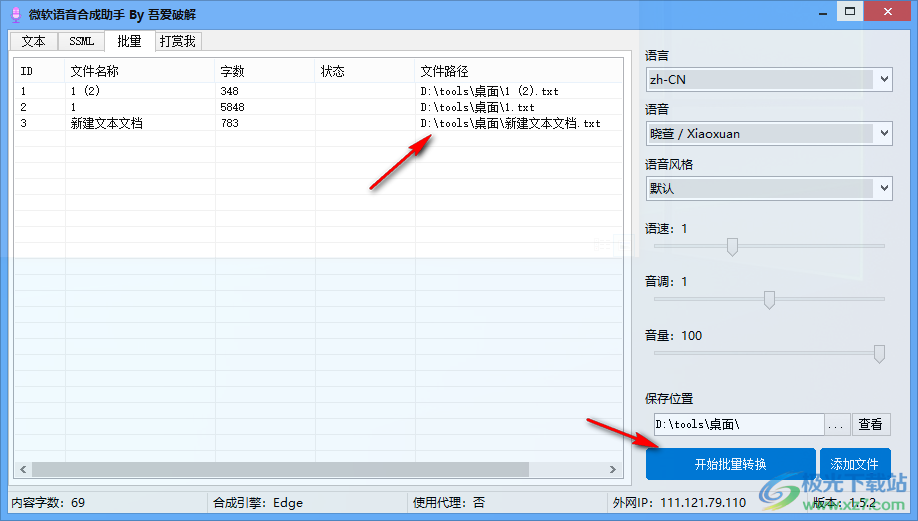Viewport: 918px width, 521px height.
Task: Click the 添加文件 button
Action: click(x=855, y=464)
